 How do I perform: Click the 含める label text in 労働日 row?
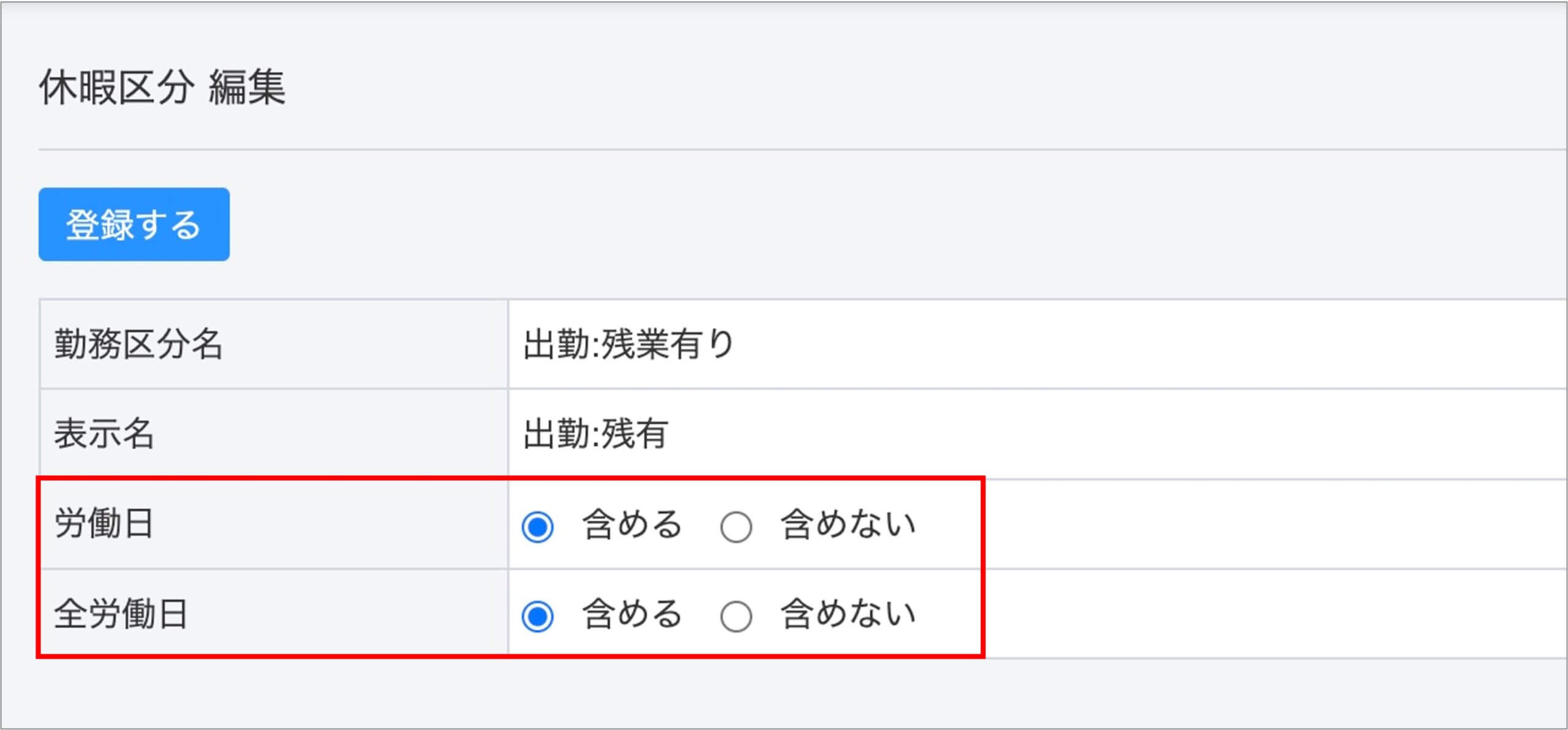pos(632,525)
